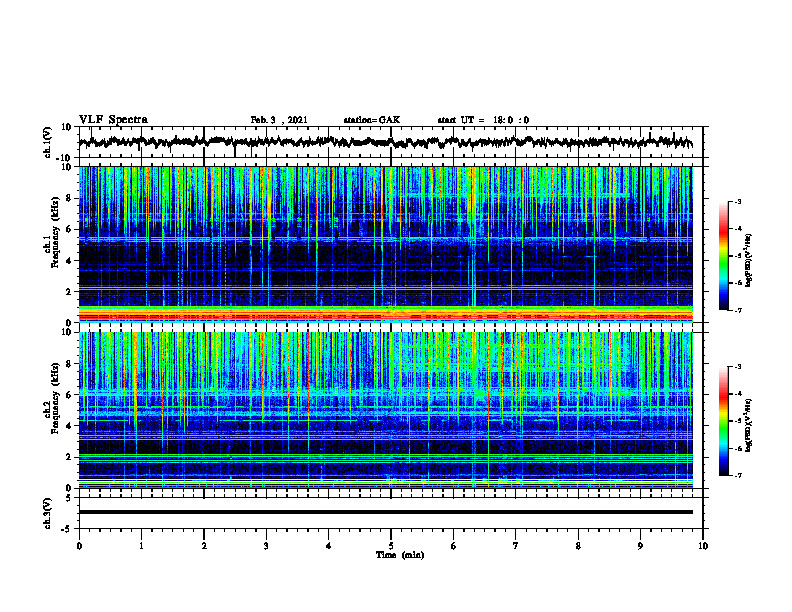The width and height of the screenshot is (792, 612).
Task: Click the "Time (min)" axis label
Action: (400, 555)
